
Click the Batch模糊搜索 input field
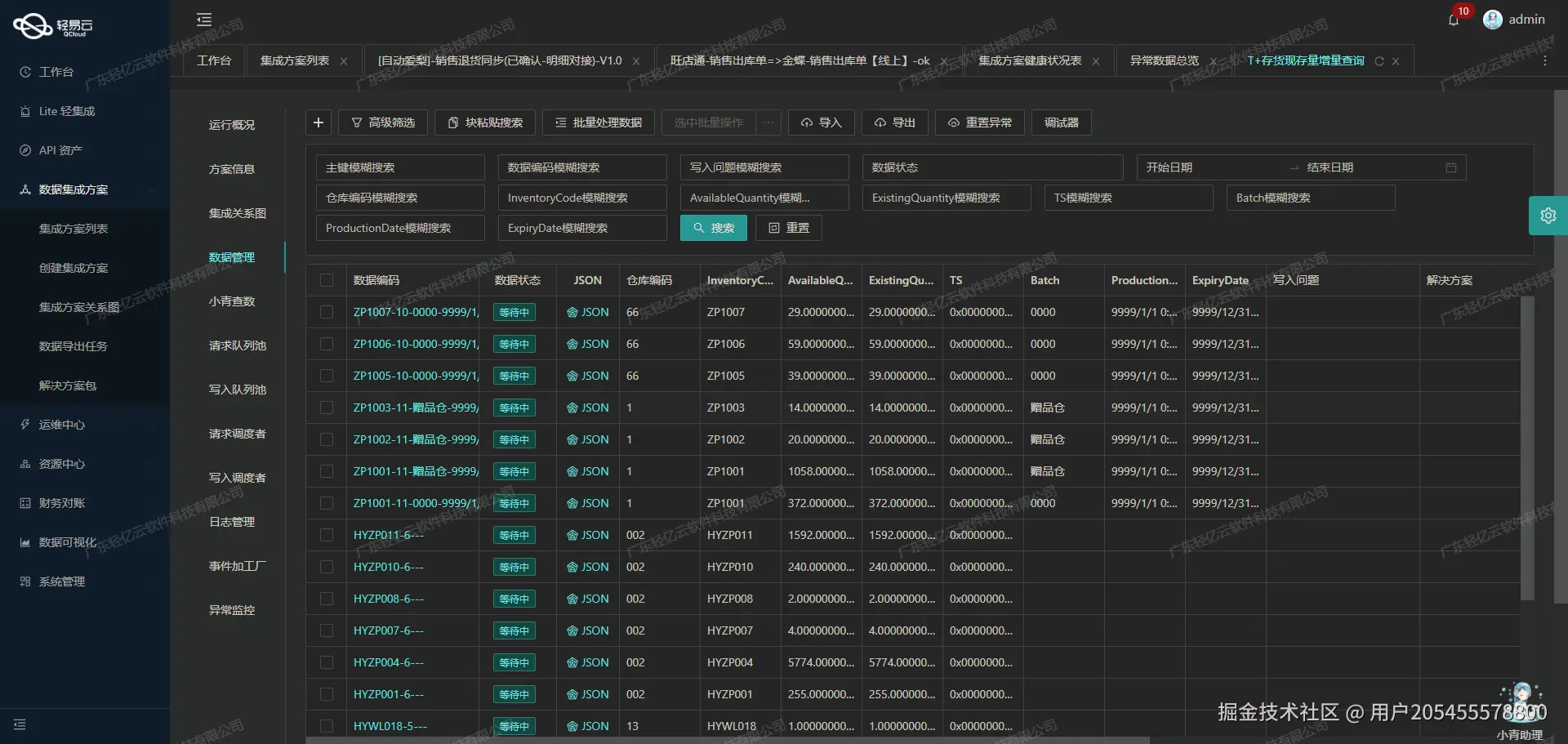(1311, 198)
